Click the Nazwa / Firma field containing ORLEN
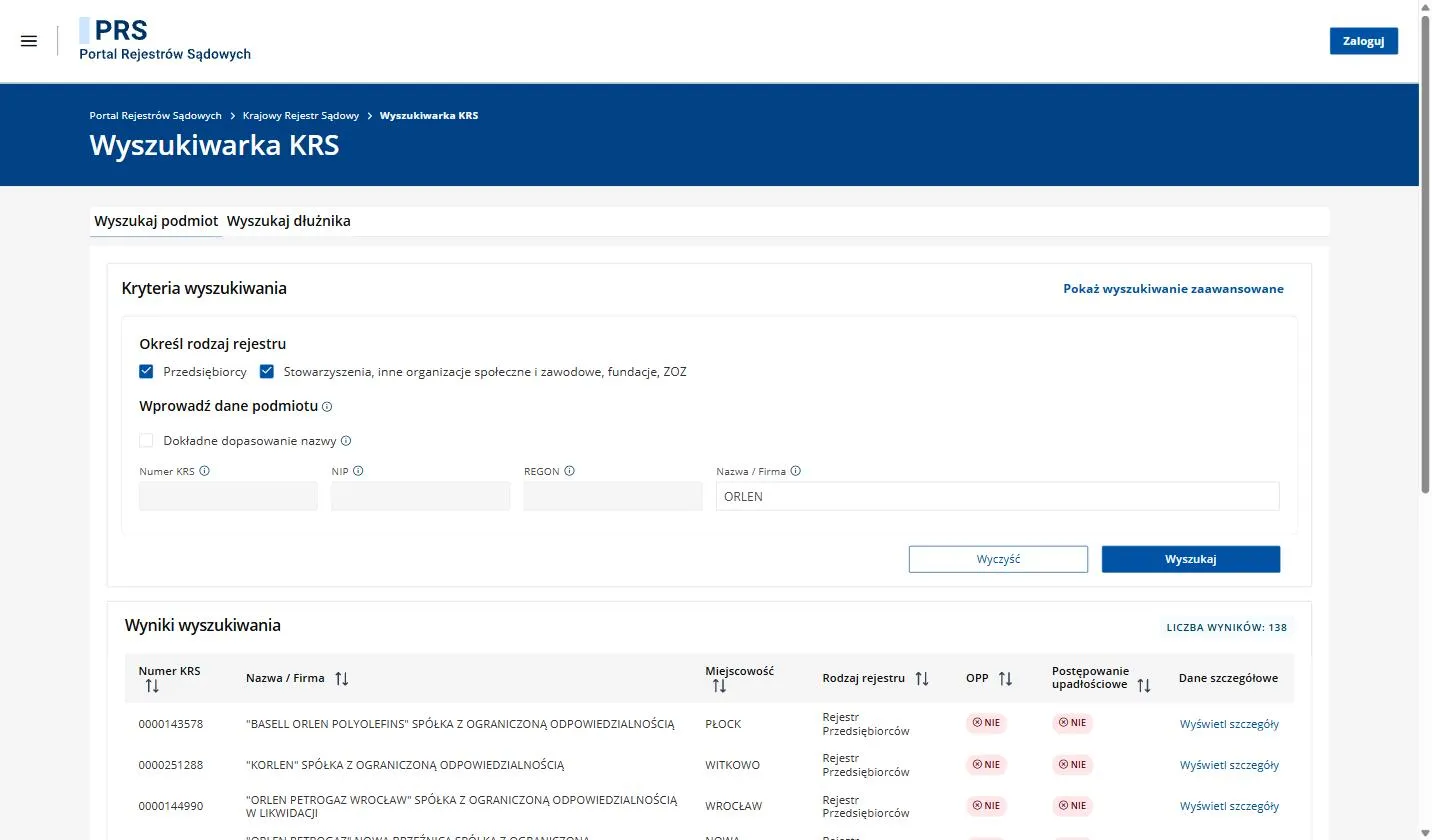This screenshot has width=1432, height=840. pyautogui.click(x=998, y=497)
